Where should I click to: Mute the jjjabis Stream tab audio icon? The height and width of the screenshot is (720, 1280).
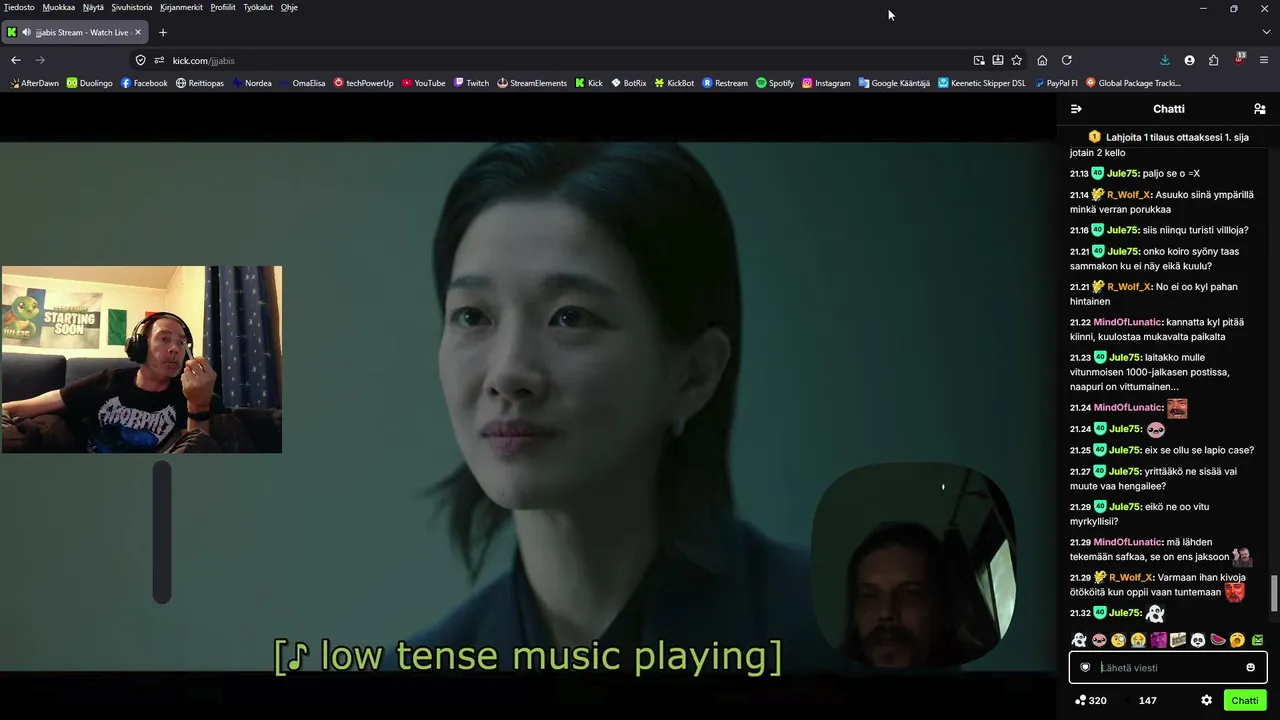point(26,32)
